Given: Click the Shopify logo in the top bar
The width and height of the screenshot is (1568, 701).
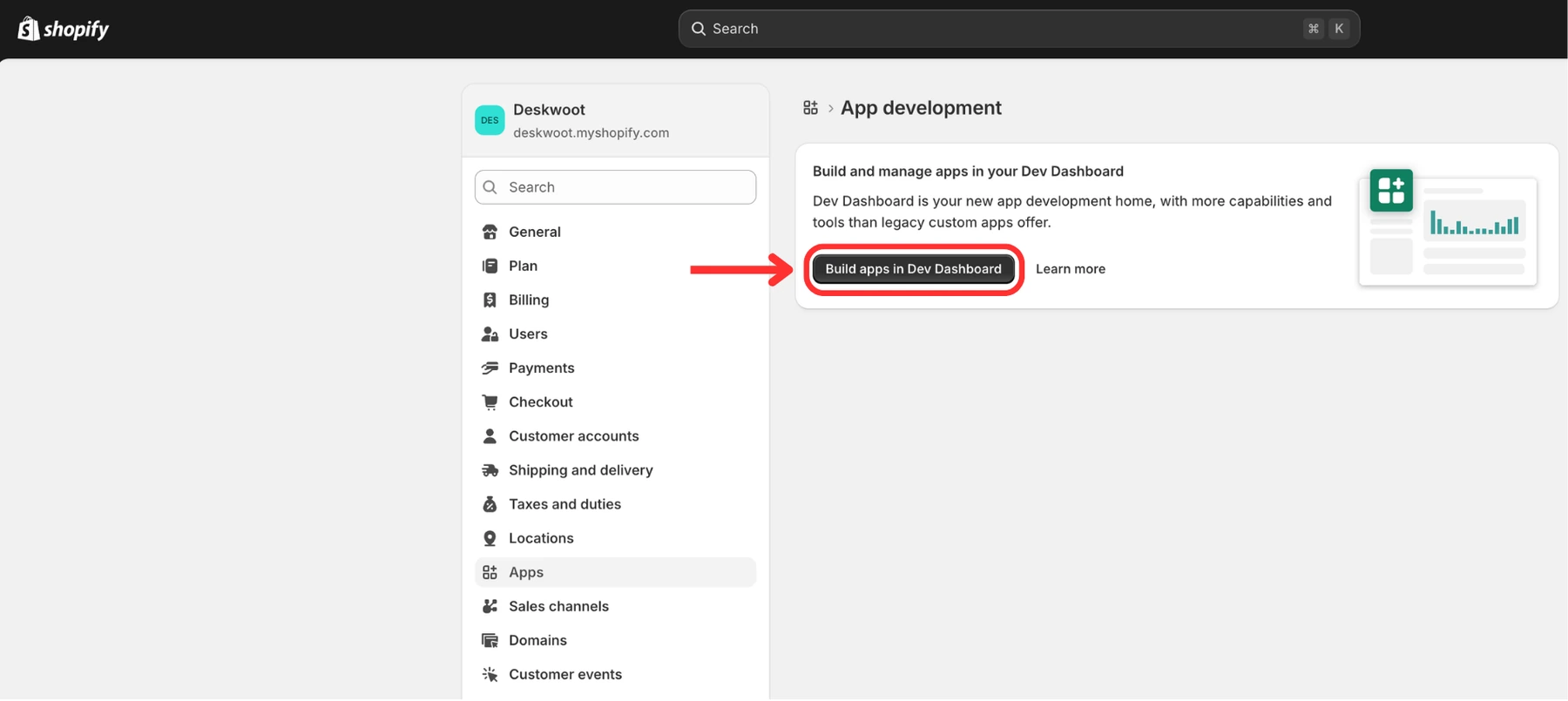Looking at the screenshot, I should (64, 29).
